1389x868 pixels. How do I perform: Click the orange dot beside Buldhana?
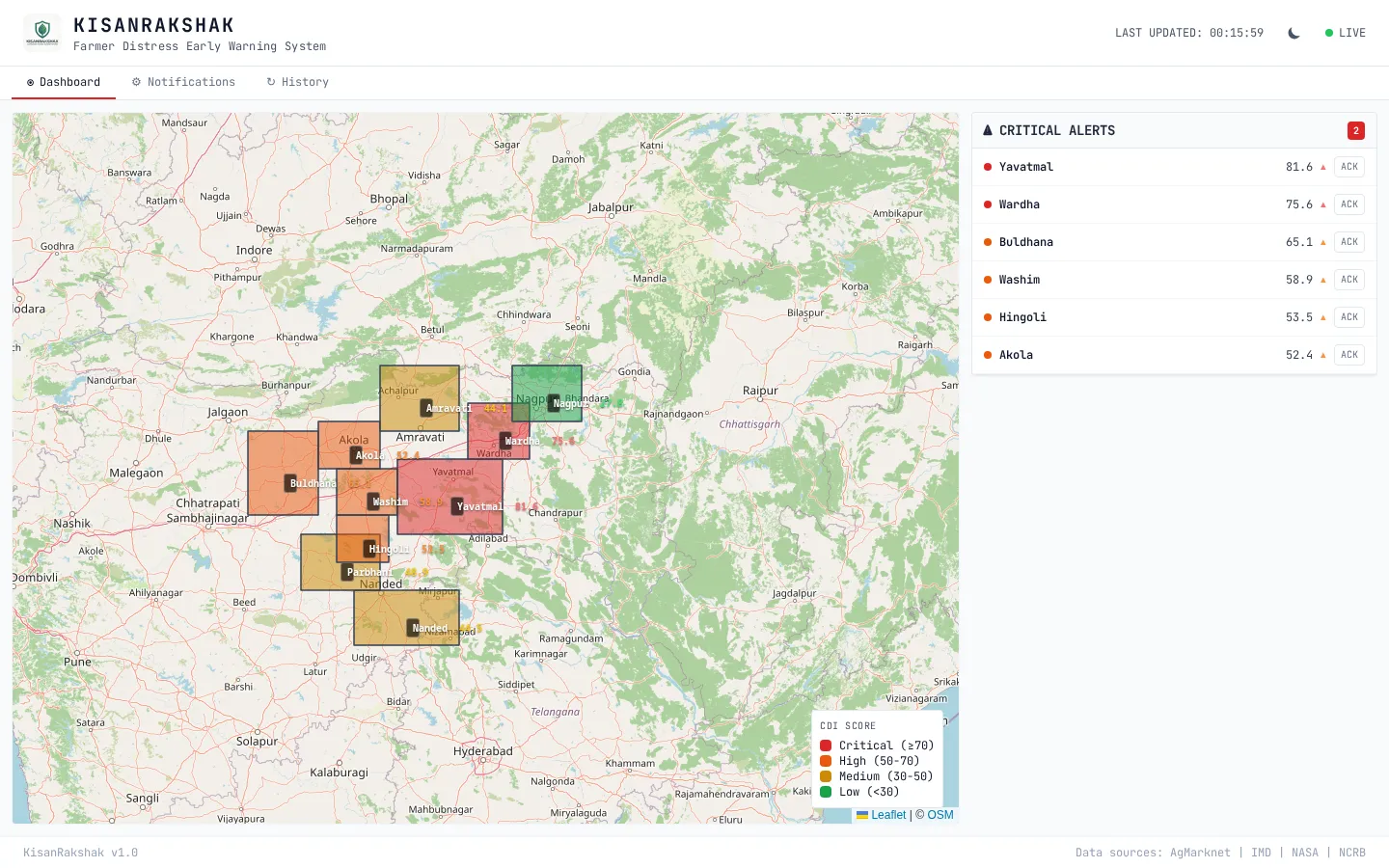988,242
